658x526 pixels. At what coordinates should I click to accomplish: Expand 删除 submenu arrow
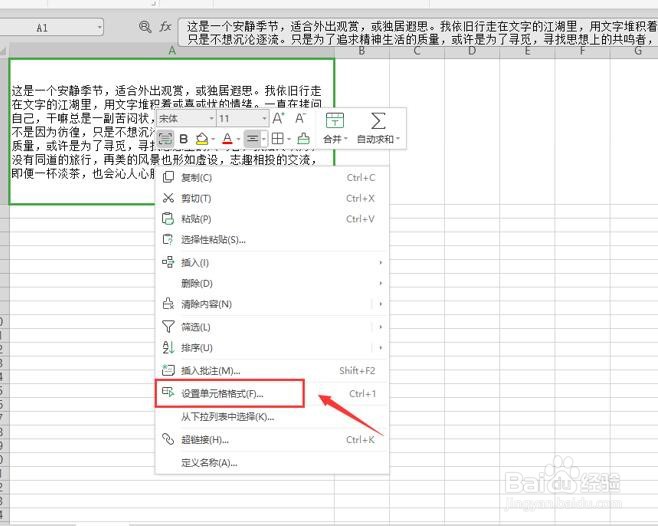tap(380, 283)
